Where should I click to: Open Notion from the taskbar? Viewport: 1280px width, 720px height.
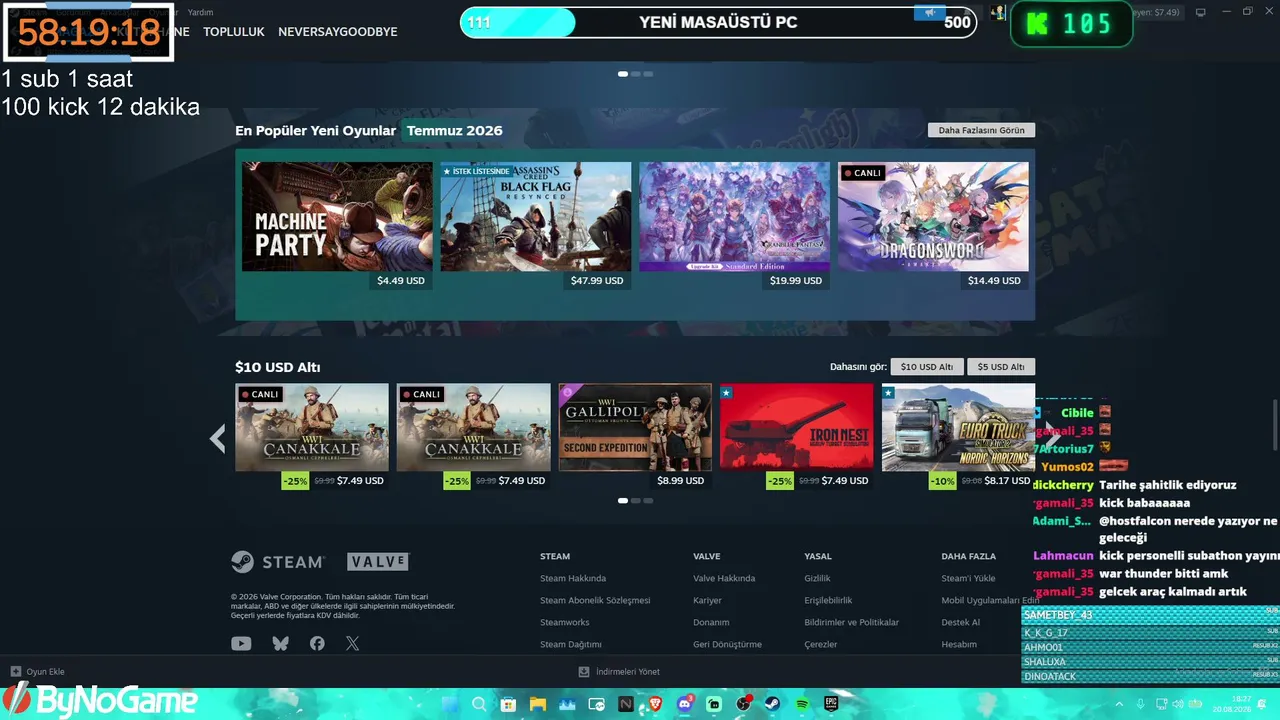pyautogui.click(x=626, y=704)
